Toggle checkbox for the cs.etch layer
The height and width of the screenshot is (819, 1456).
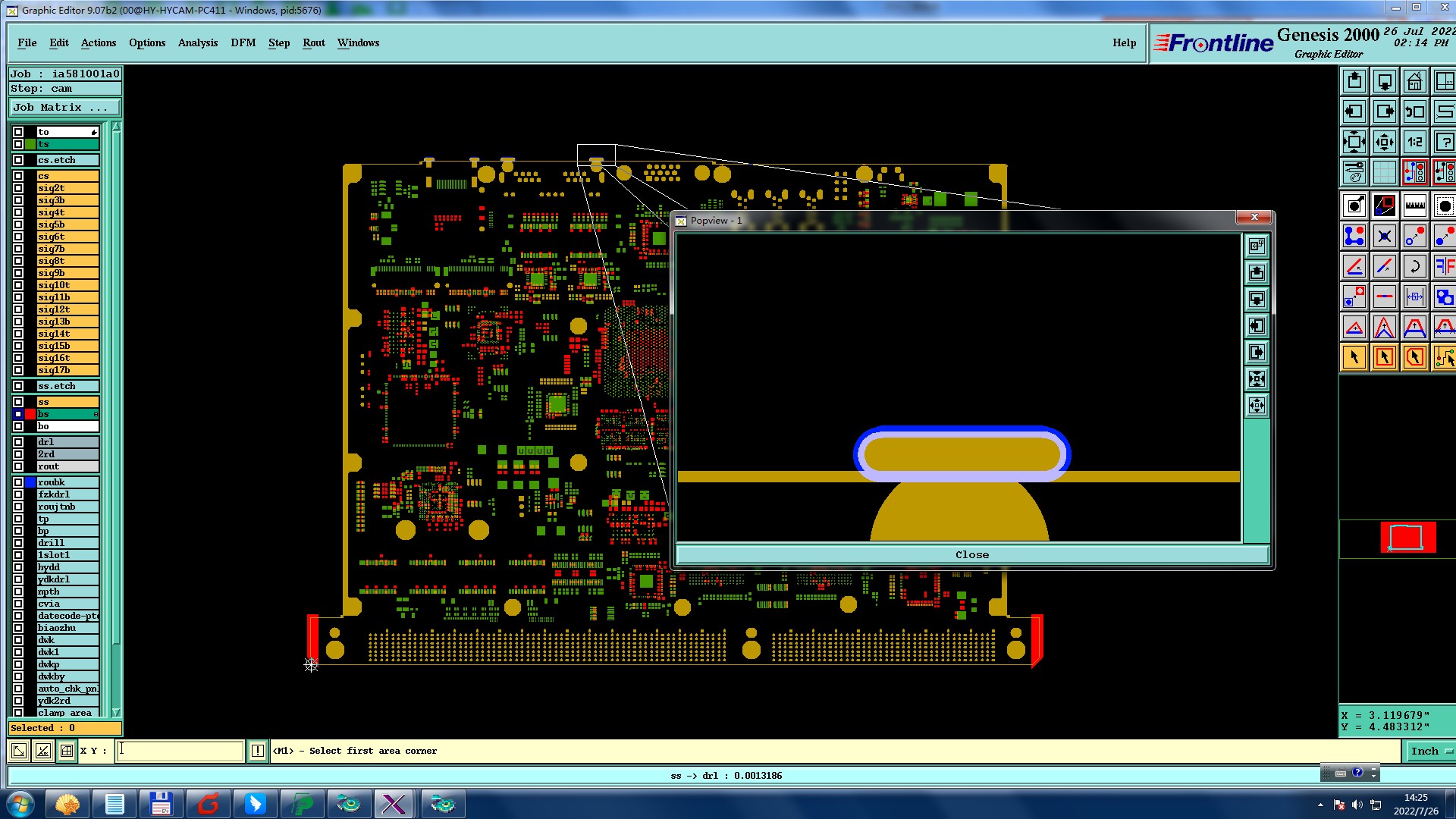[18, 160]
